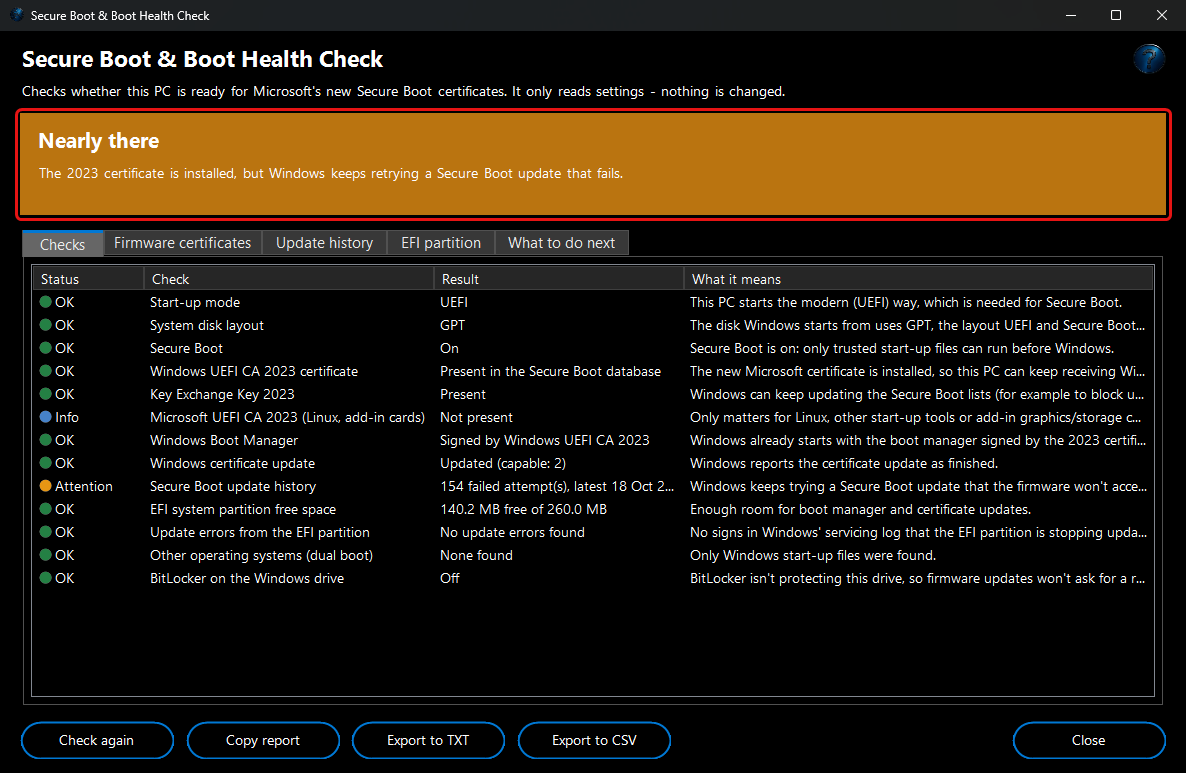Select Microsoft UEFI CA 2023 (Linux, add-in cards) row
Image resolution: width=1186 pixels, height=773 pixels.
point(593,417)
